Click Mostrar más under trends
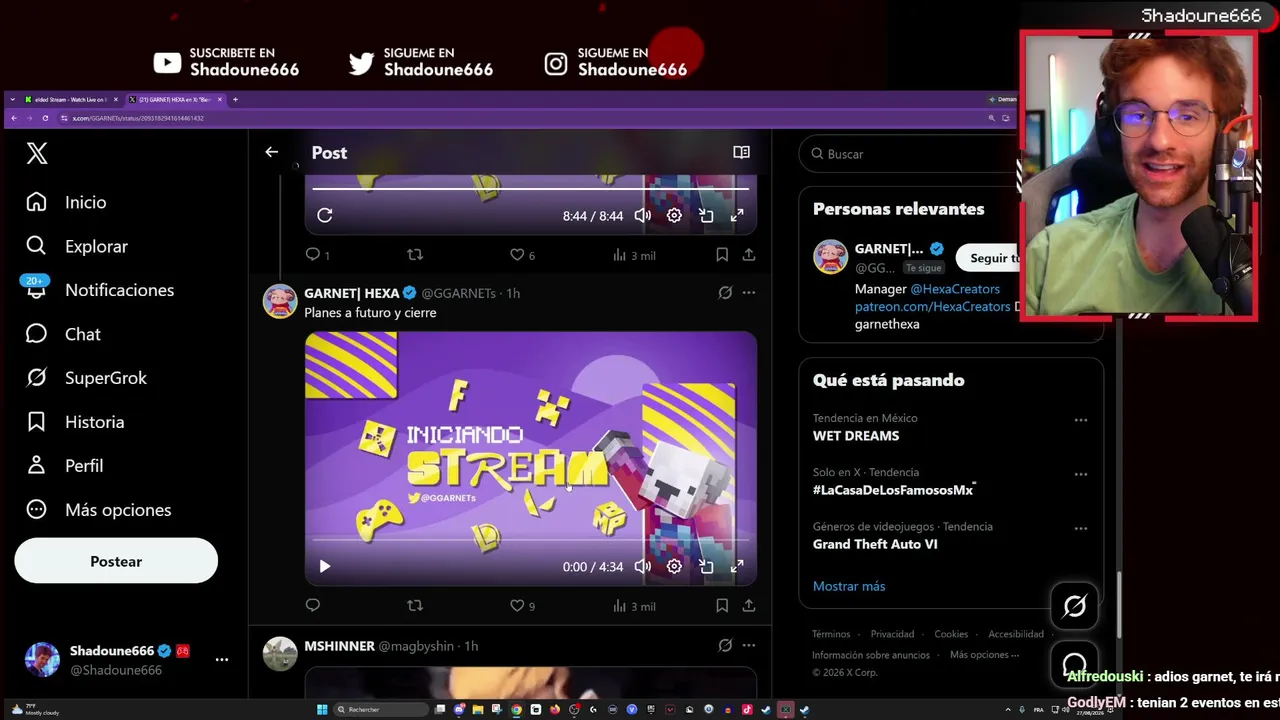Image resolution: width=1280 pixels, height=720 pixels. [849, 586]
